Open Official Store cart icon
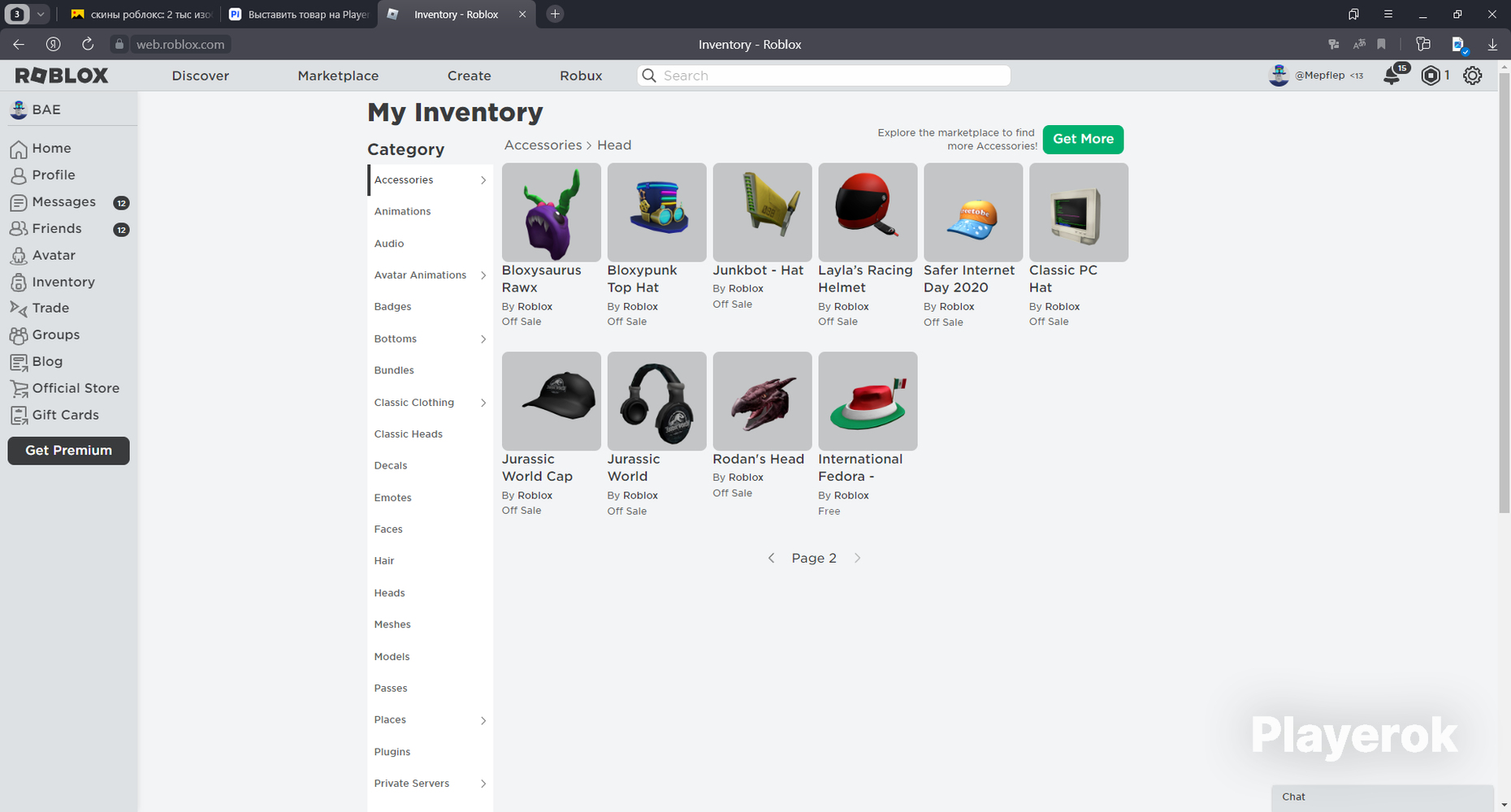The width and height of the screenshot is (1511, 812). (x=19, y=389)
